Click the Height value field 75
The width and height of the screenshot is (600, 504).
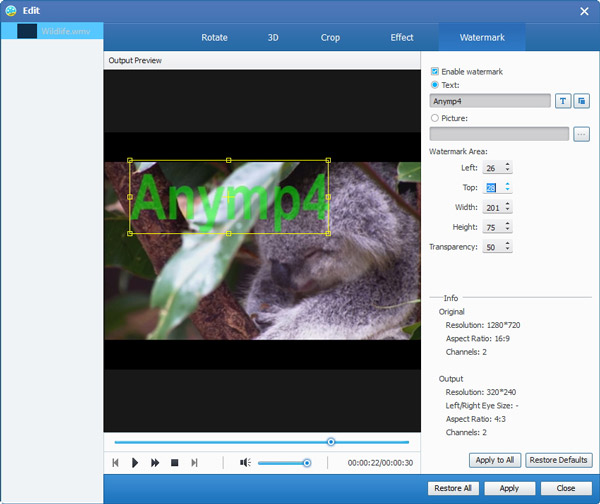pos(492,227)
